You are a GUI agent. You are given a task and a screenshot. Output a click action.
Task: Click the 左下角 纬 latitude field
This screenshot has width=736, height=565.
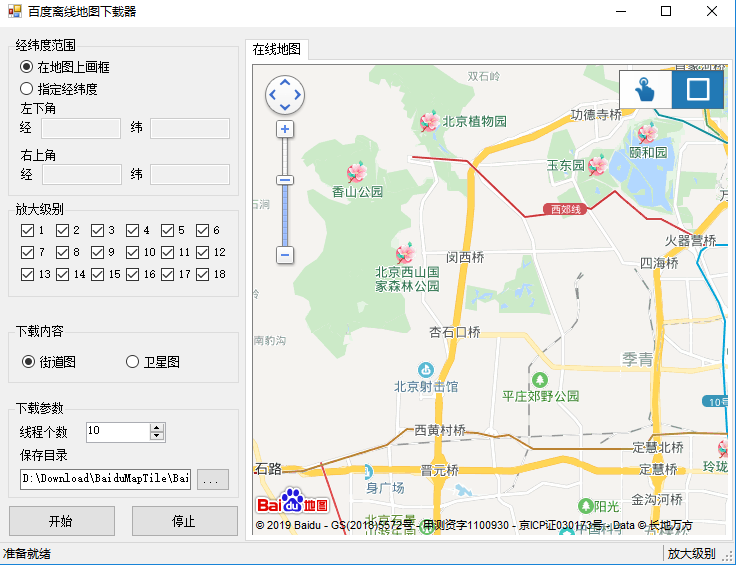point(190,129)
